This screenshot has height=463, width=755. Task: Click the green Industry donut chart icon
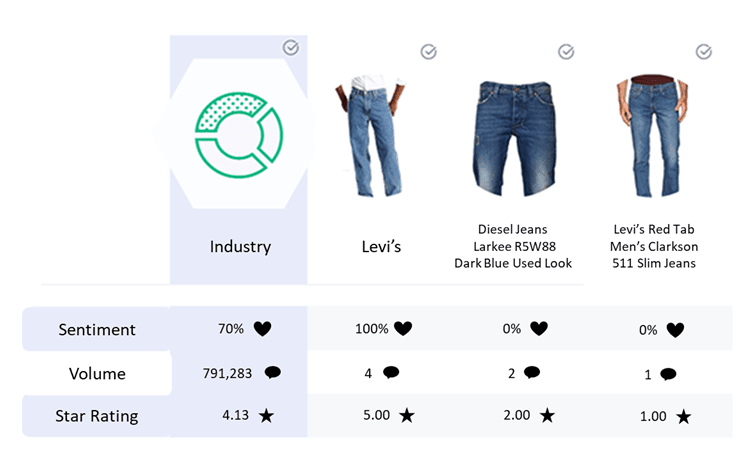click(x=239, y=135)
